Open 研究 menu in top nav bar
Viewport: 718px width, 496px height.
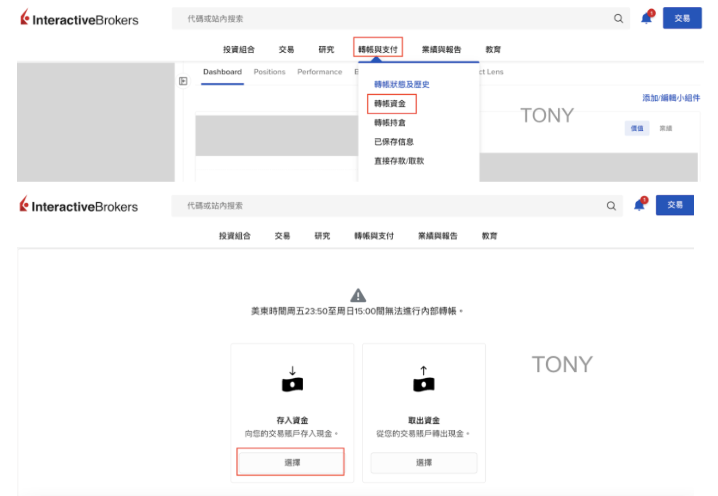point(326,49)
